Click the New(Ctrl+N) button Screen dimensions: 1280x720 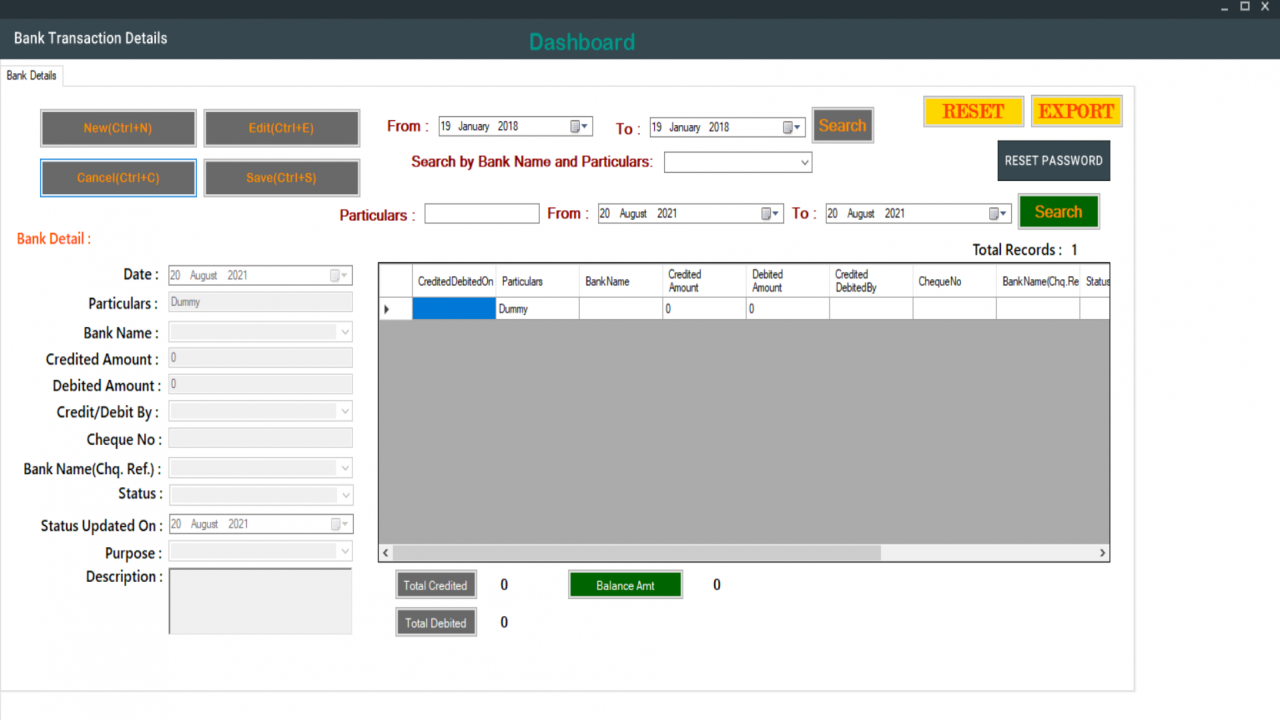pos(118,128)
